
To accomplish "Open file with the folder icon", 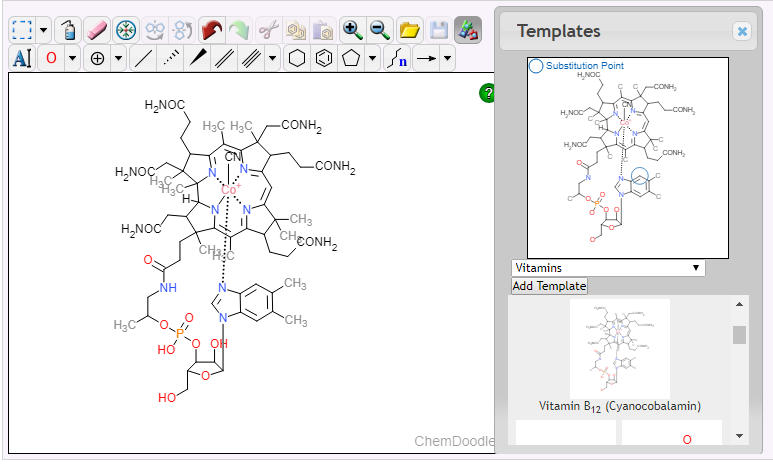I will [x=409, y=29].
